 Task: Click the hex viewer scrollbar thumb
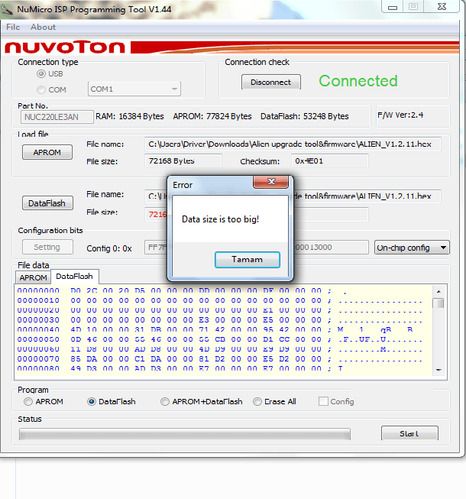point(439,303)
